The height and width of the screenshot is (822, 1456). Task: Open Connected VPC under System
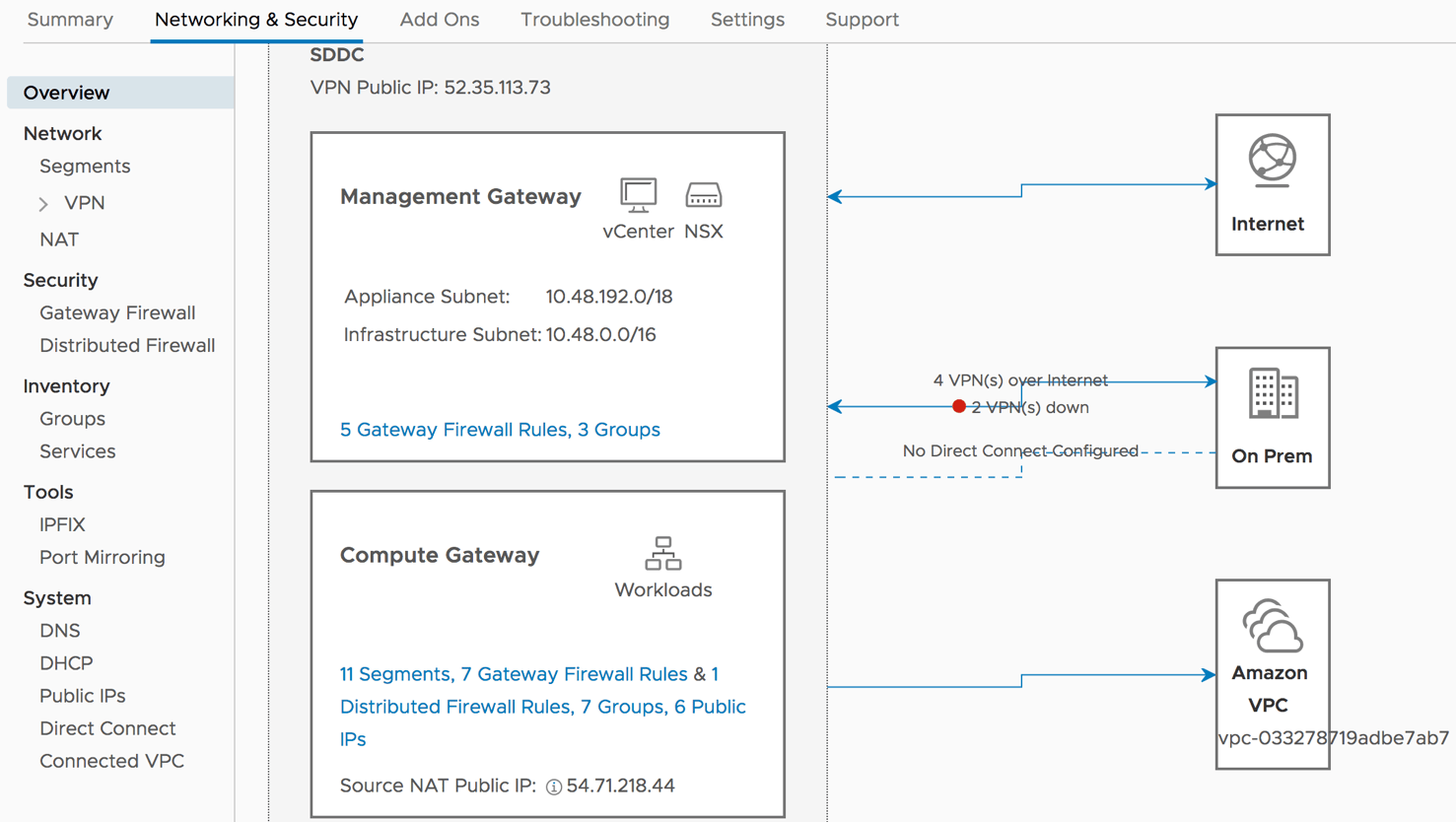pos(111,761)
